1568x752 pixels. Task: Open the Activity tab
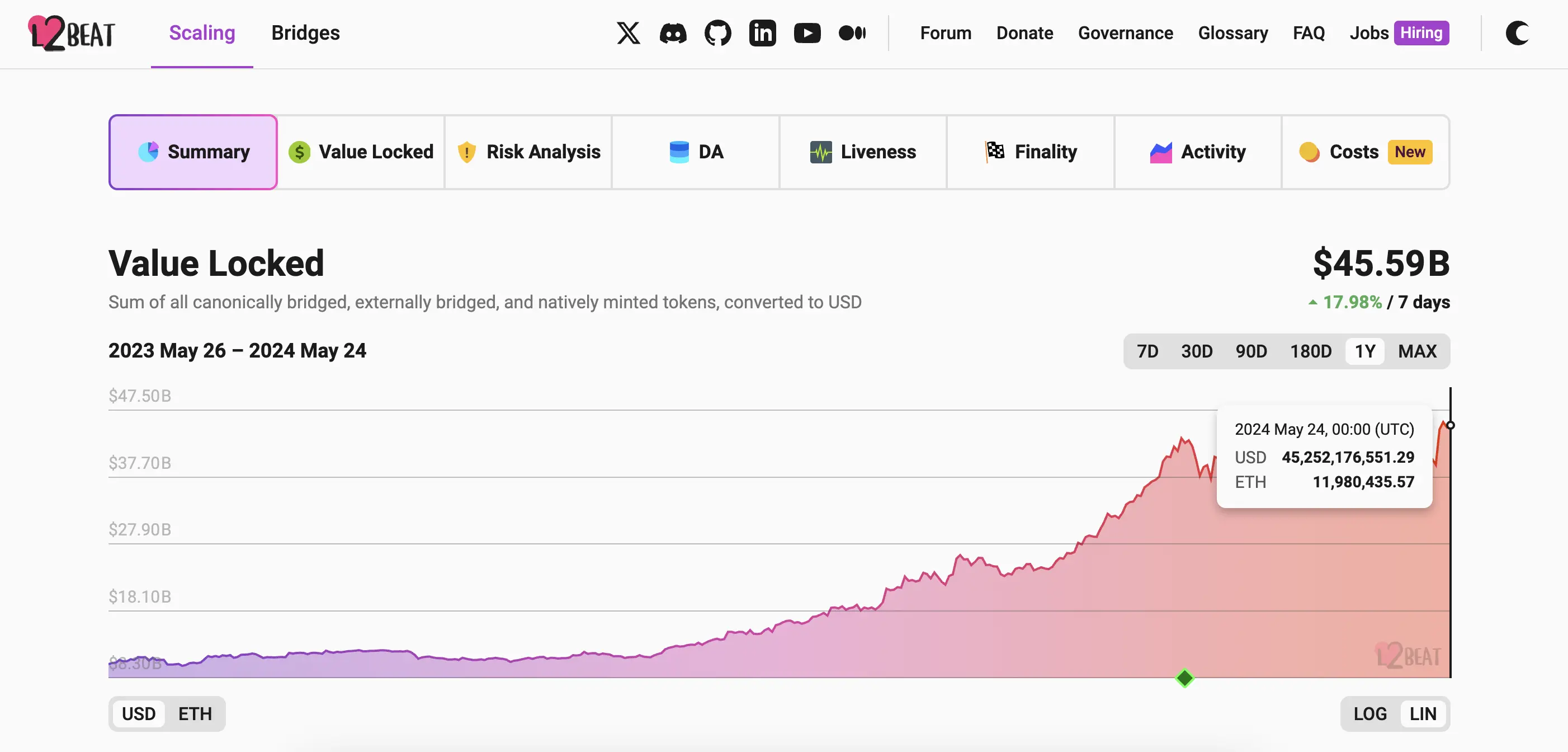coord(1198,152)
